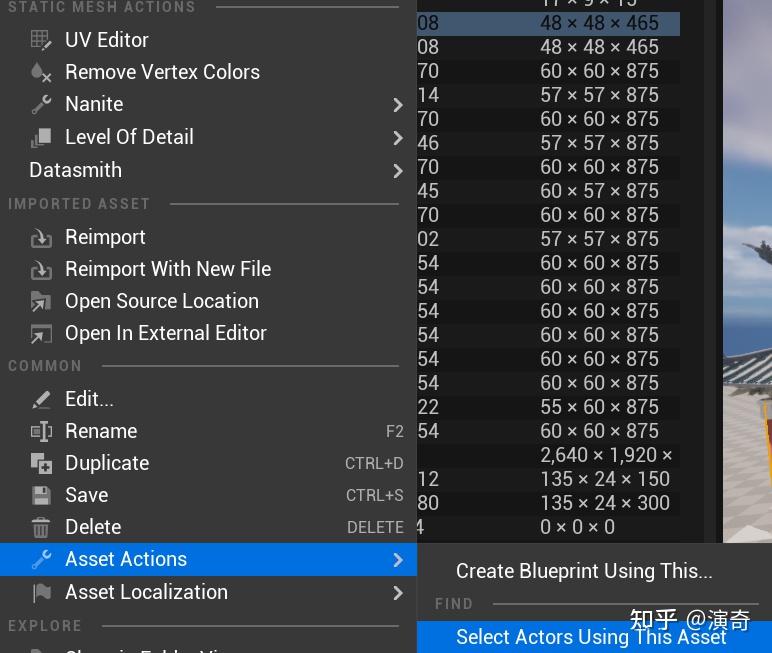
Task: Click the Rename icon
Action: click(41, 431)
